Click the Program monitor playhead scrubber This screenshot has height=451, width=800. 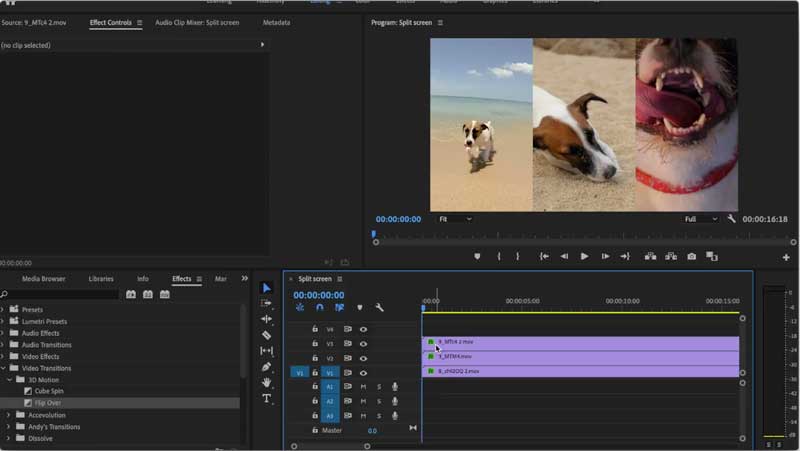click(374, 234)
